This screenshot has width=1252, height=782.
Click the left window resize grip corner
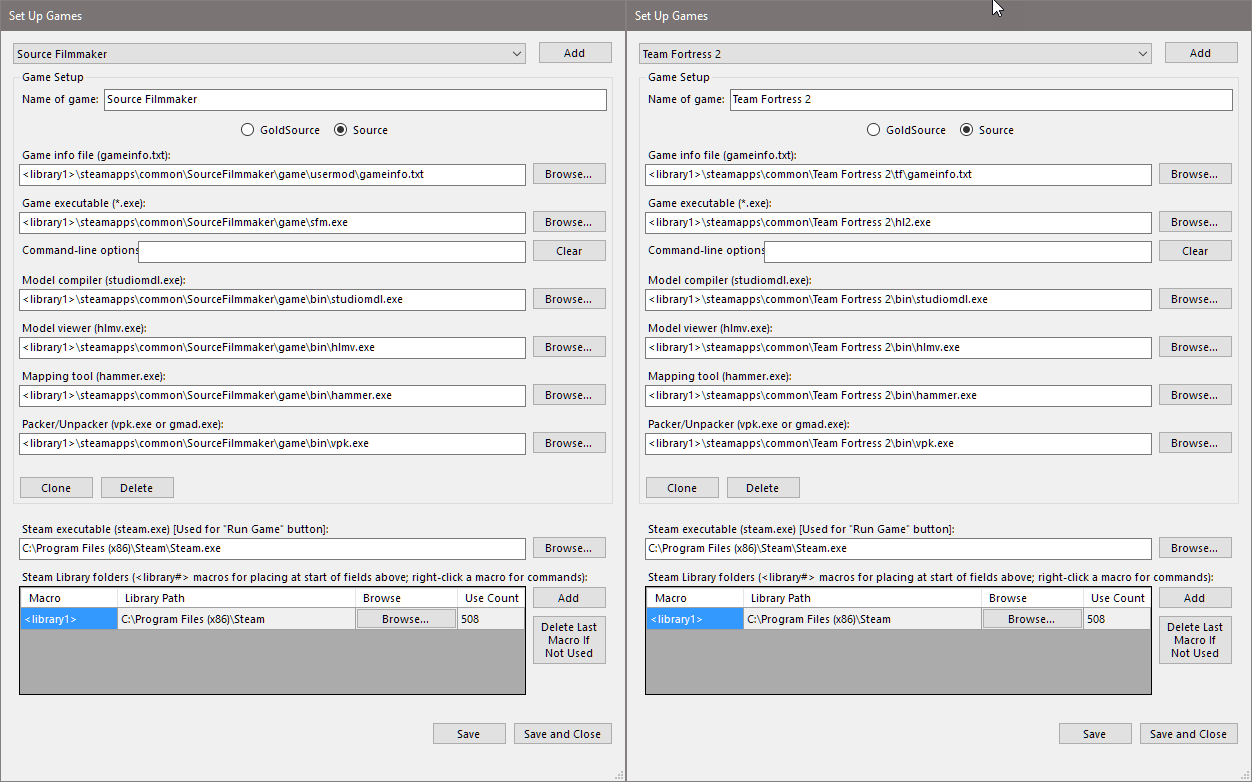click(618, 774)
